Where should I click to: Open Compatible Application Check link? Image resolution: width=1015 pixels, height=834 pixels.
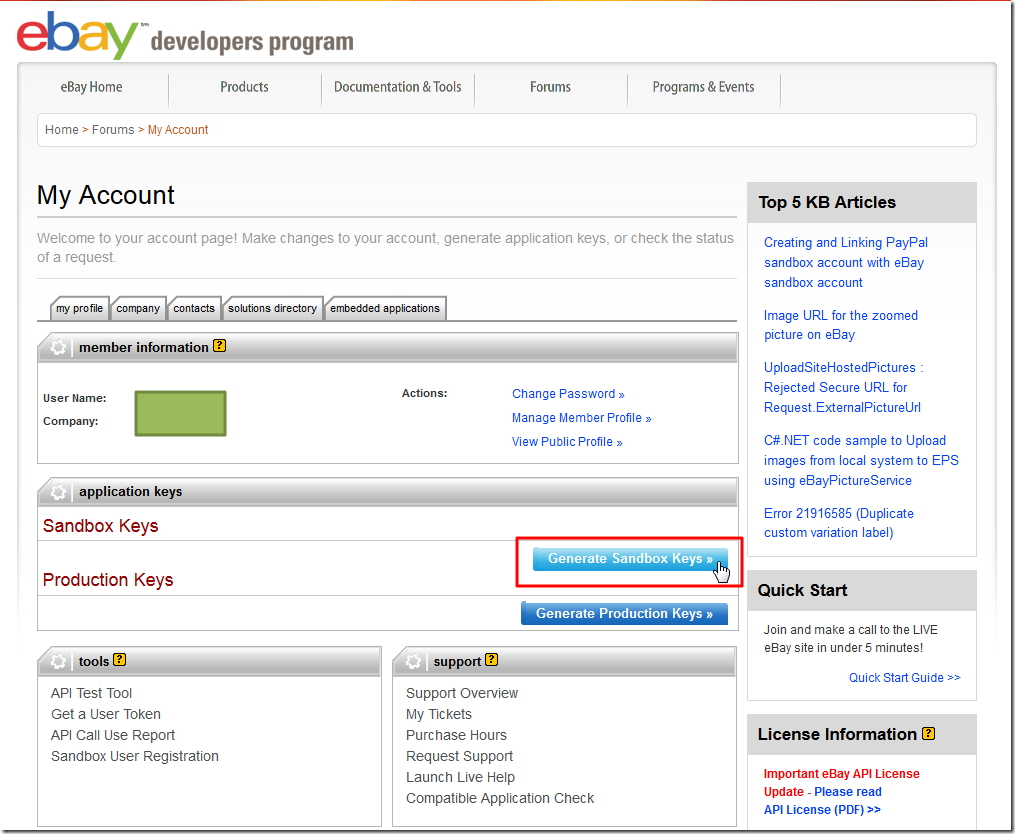[500, 798]
